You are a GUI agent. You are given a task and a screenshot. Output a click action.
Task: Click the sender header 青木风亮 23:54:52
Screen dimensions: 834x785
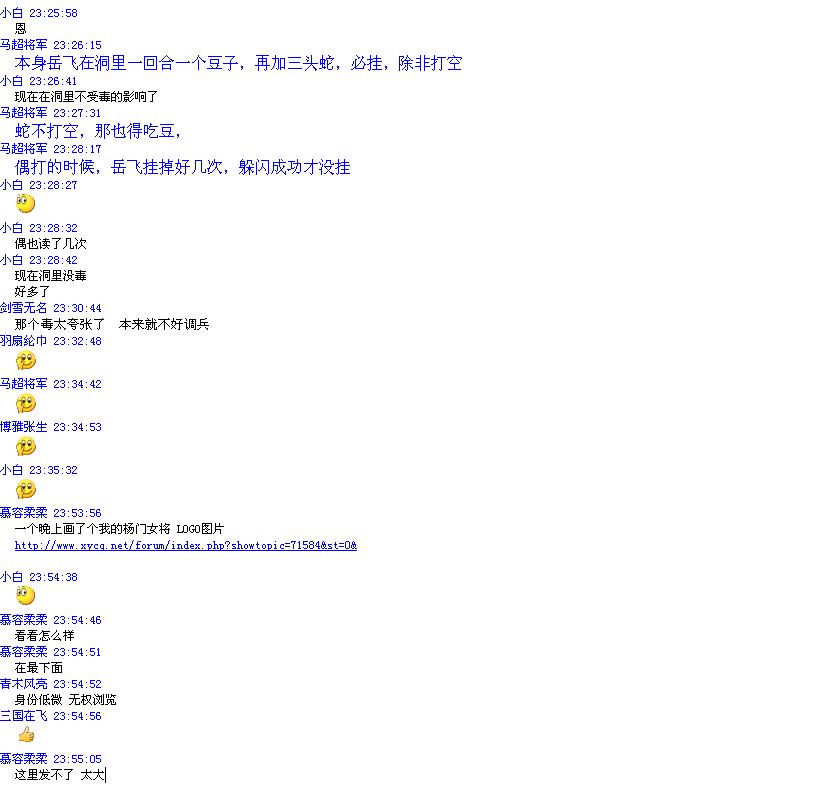pyautogui.click(x=51, y=684)
